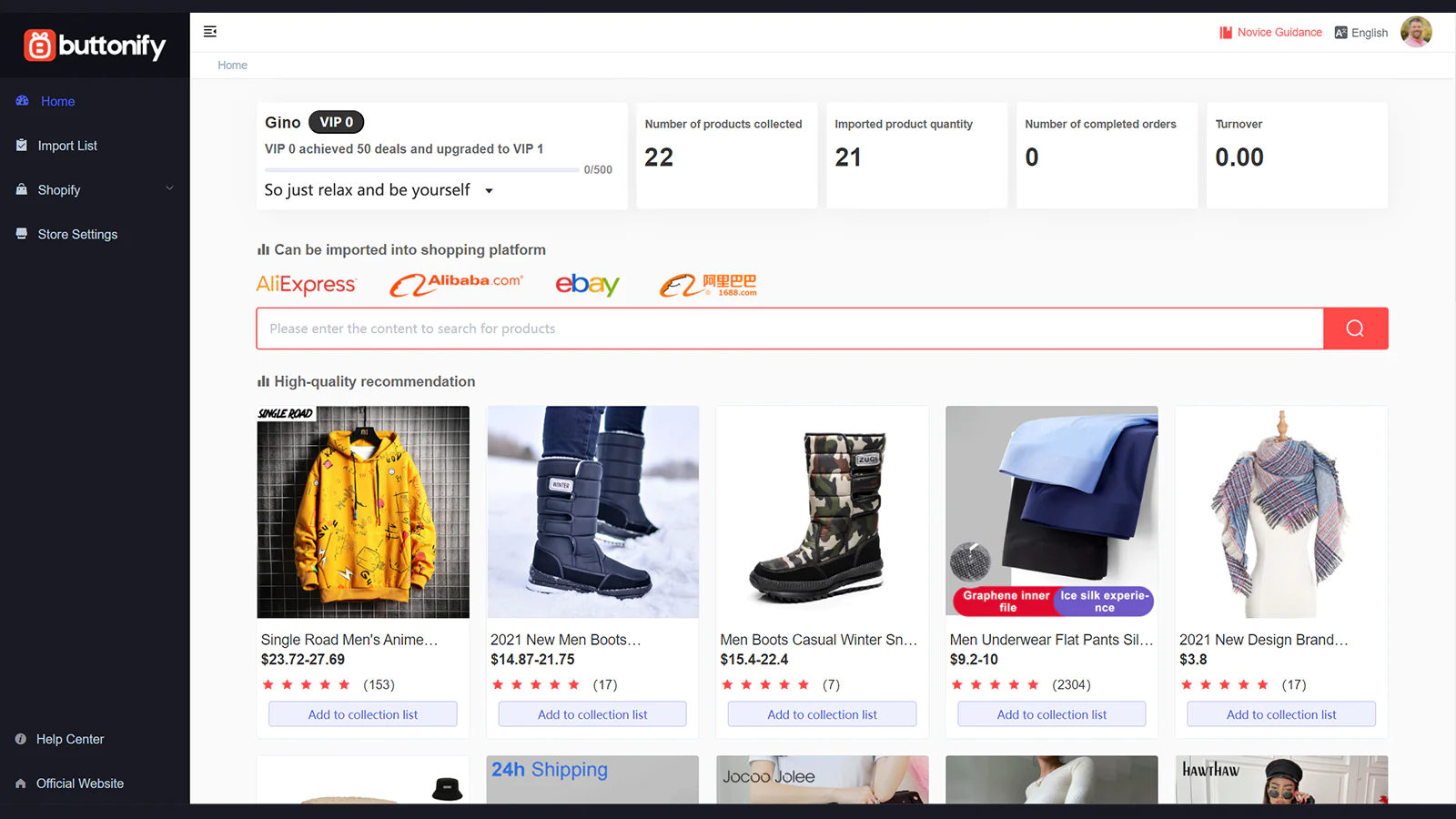Click 'Men Underwear Flat Pants Sil…' title
Image resolution: width=1456 pixels, height=819 pixels.
(x=1052, y=640)
